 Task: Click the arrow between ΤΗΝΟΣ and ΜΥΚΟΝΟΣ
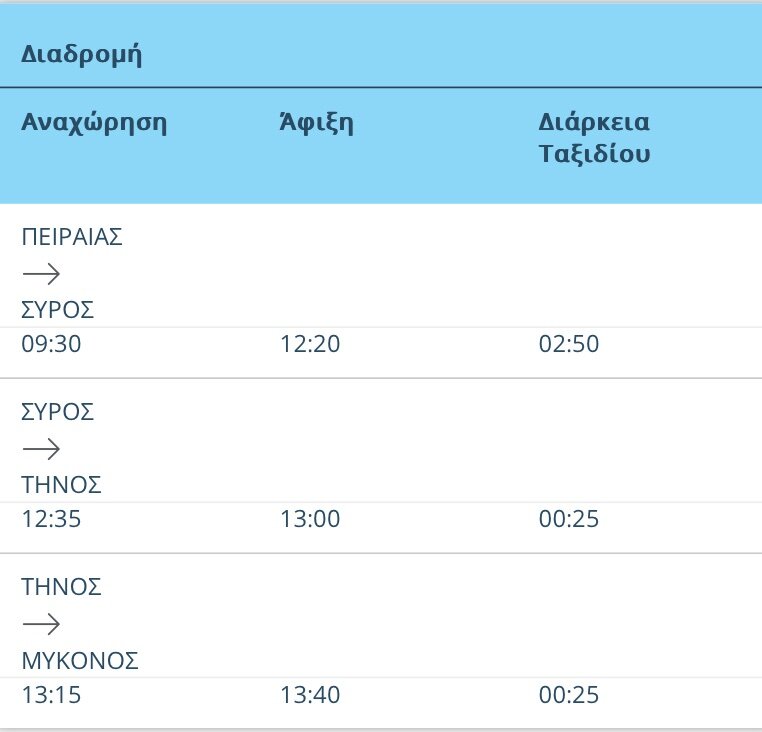point(41,624)
